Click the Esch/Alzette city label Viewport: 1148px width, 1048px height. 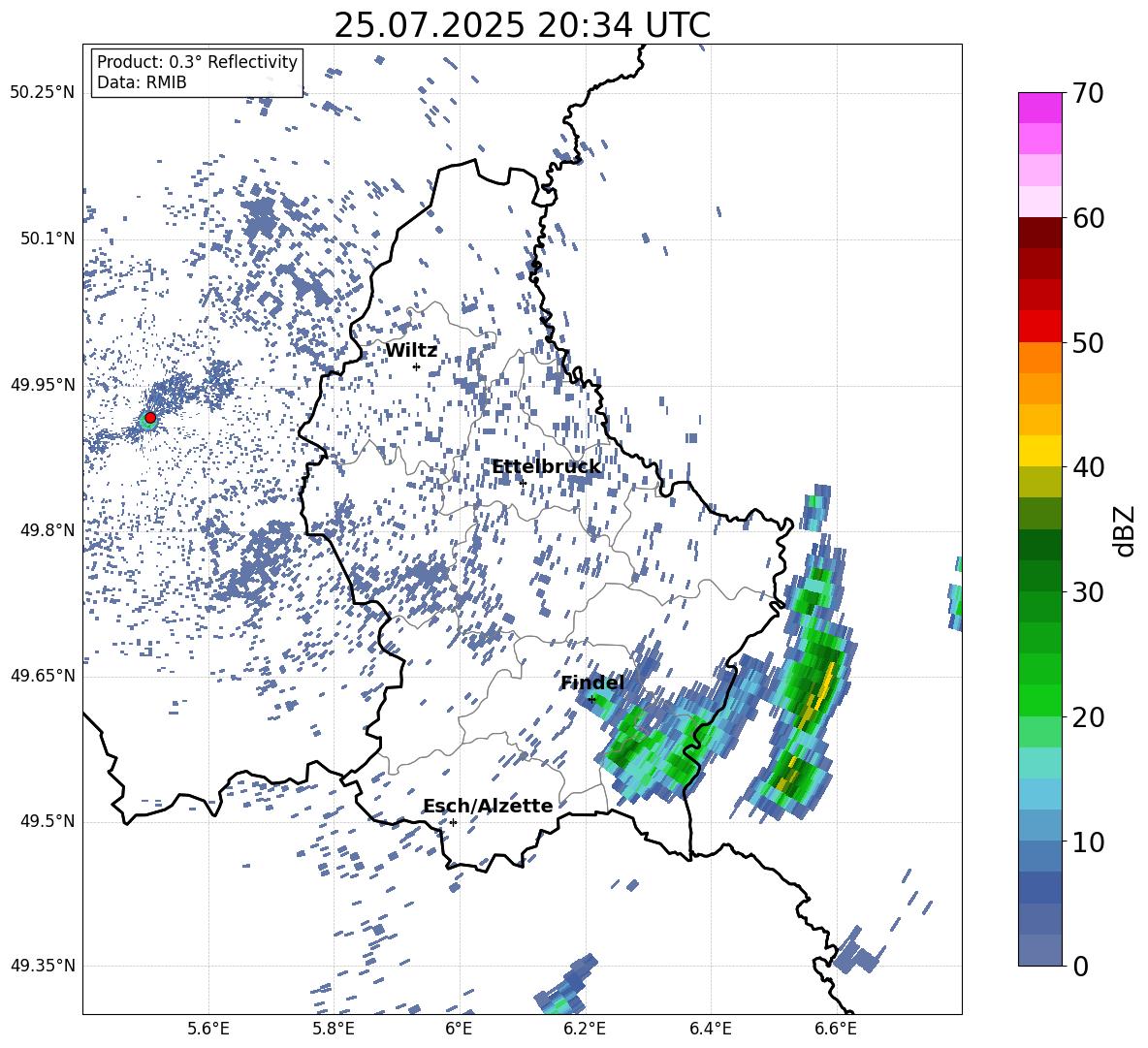(x=488, y=806)
